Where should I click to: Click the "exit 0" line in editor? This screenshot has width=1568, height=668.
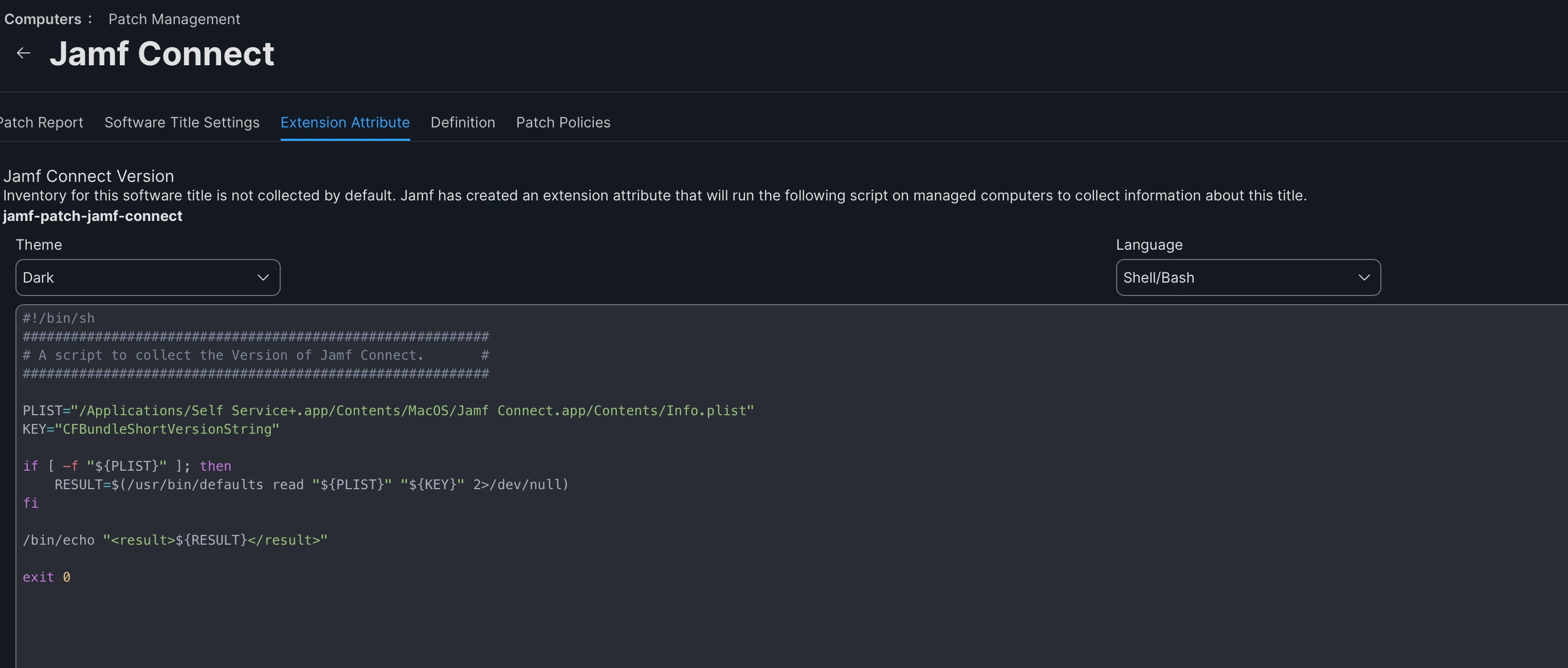pos(46,577)
